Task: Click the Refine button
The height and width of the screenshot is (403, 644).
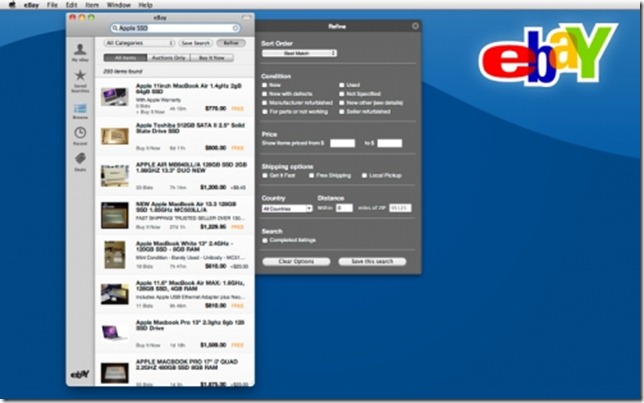Action: point(231,43)
